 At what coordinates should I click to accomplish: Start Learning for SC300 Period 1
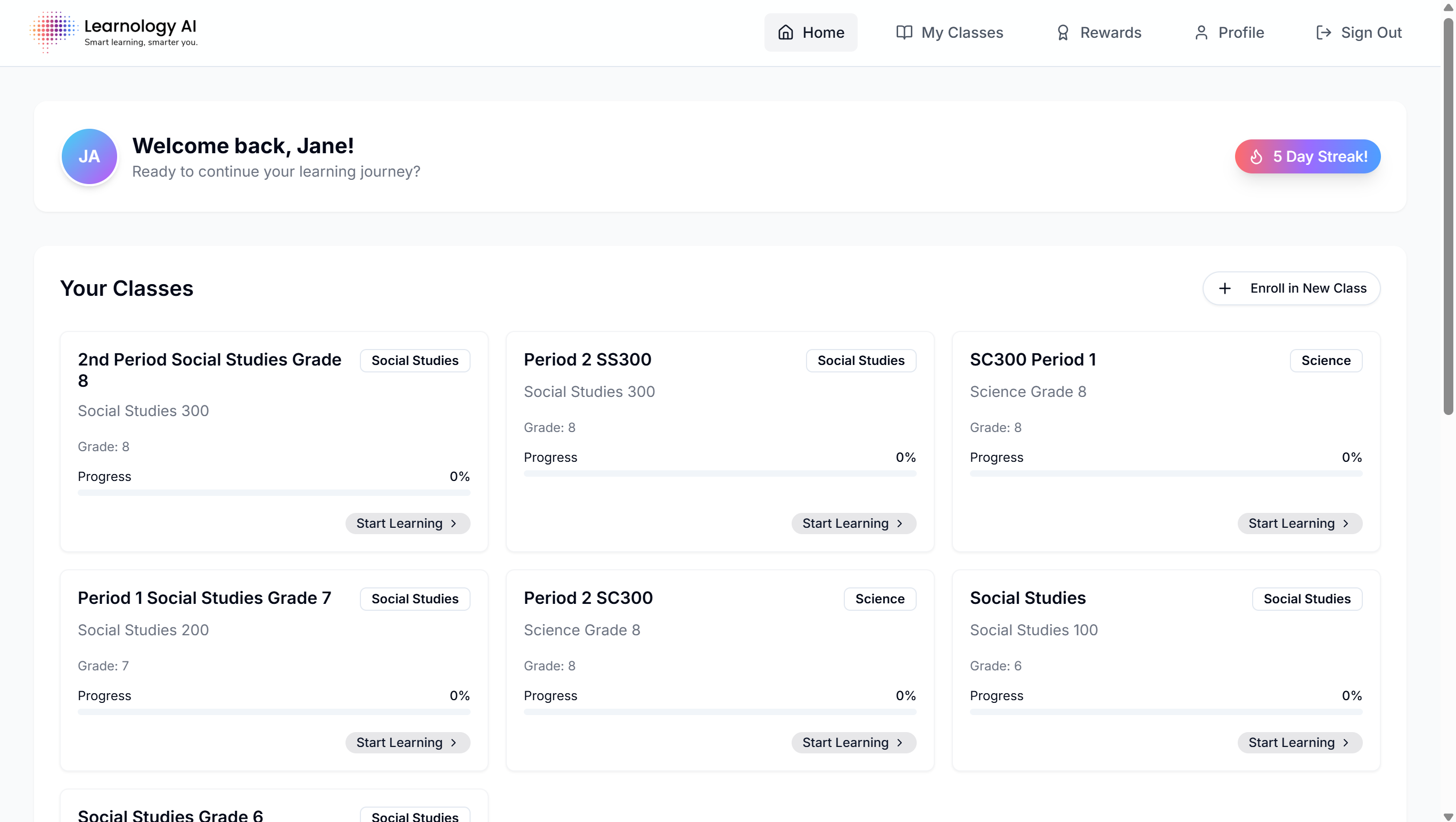click(1299, 524)
